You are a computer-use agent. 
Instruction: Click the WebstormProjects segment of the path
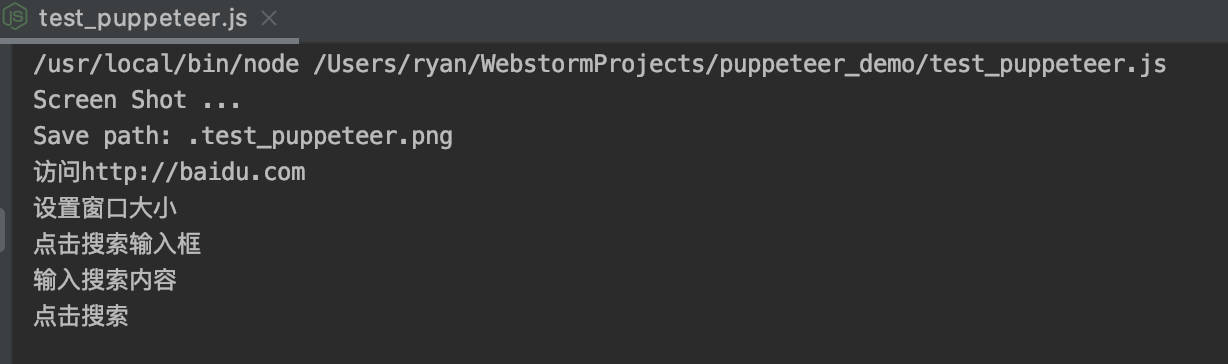[595, 64]
